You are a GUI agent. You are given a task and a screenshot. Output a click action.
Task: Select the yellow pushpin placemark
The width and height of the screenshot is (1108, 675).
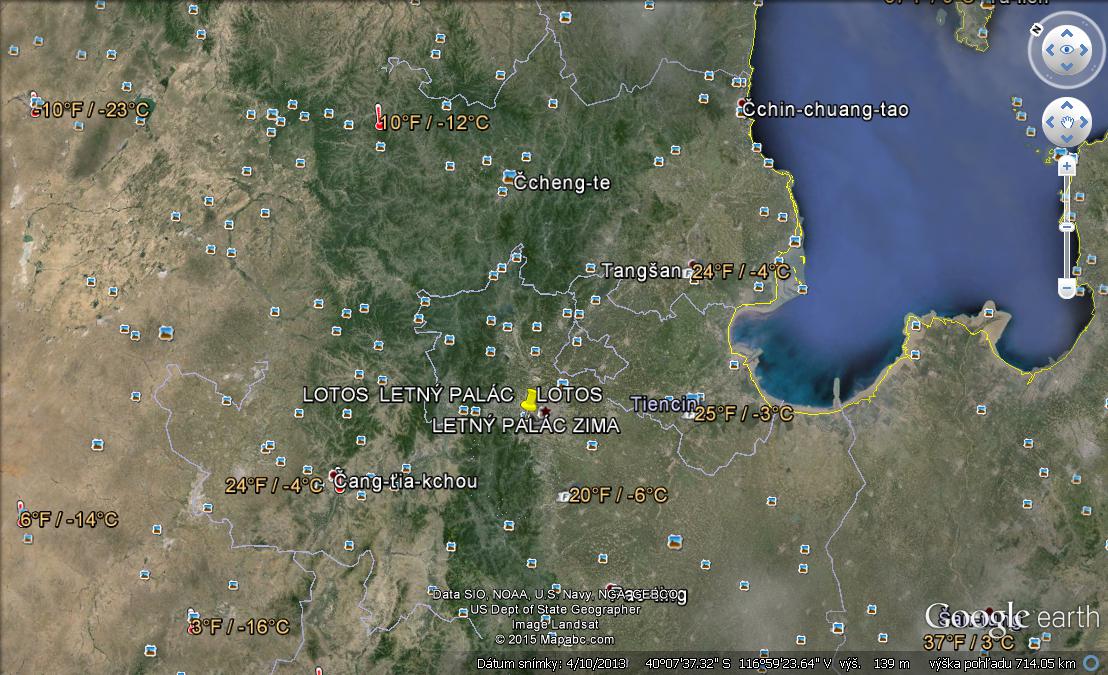click(529, 399)
